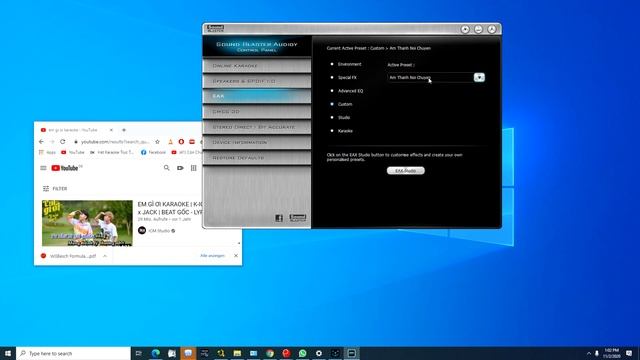Expand the pdf download options chevron

tap(105, 256)
